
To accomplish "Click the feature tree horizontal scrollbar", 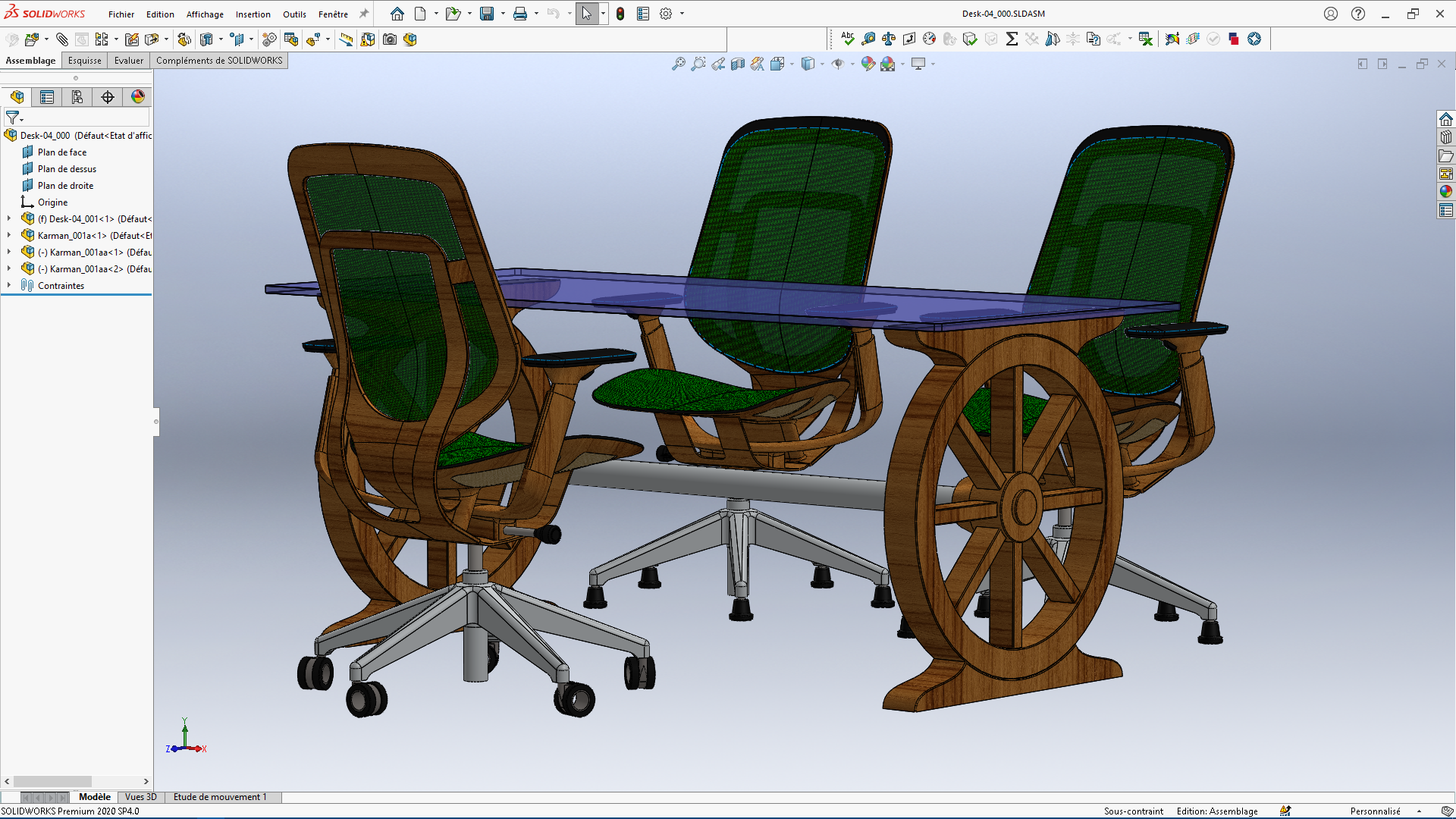I will click(x=52, y=781).
